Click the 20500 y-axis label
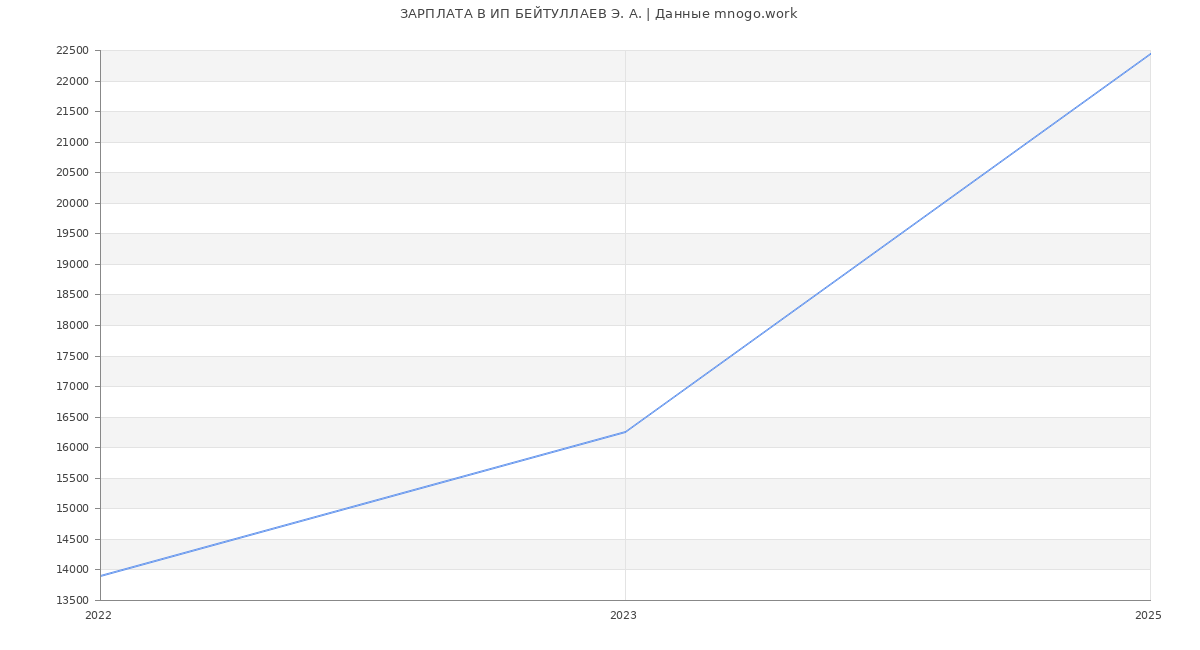Viewport: 1200px width, 650px height. tap(72, 173)
